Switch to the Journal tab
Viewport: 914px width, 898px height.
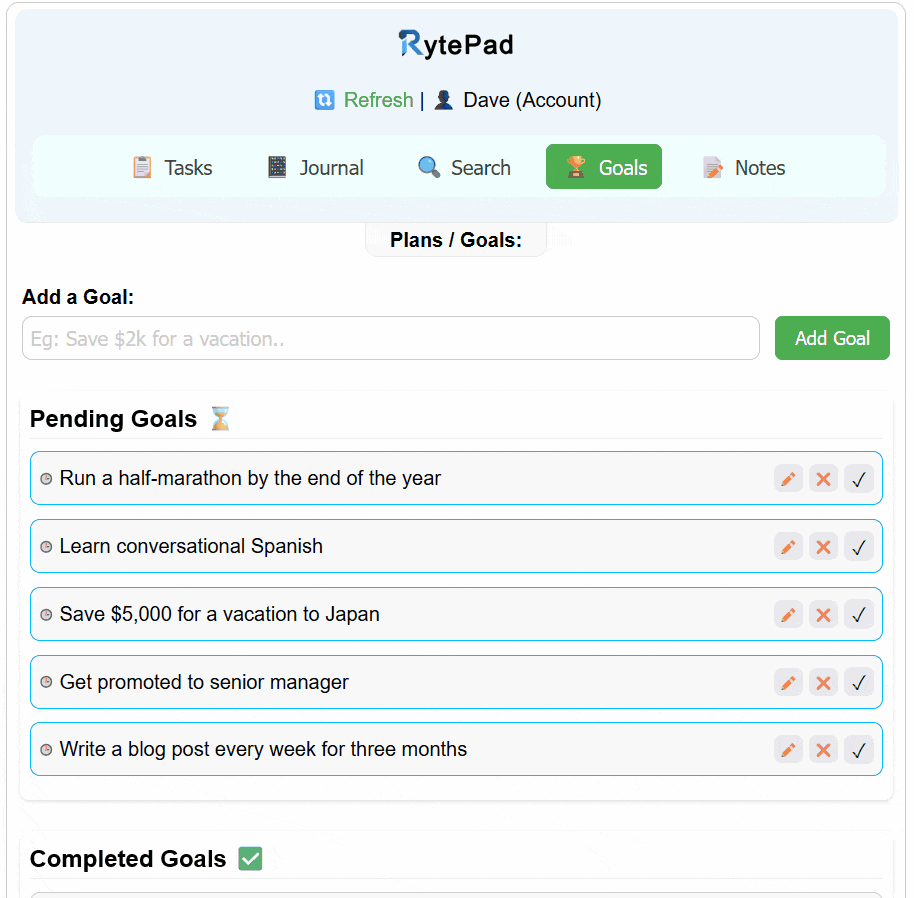(x=315, y=167)
